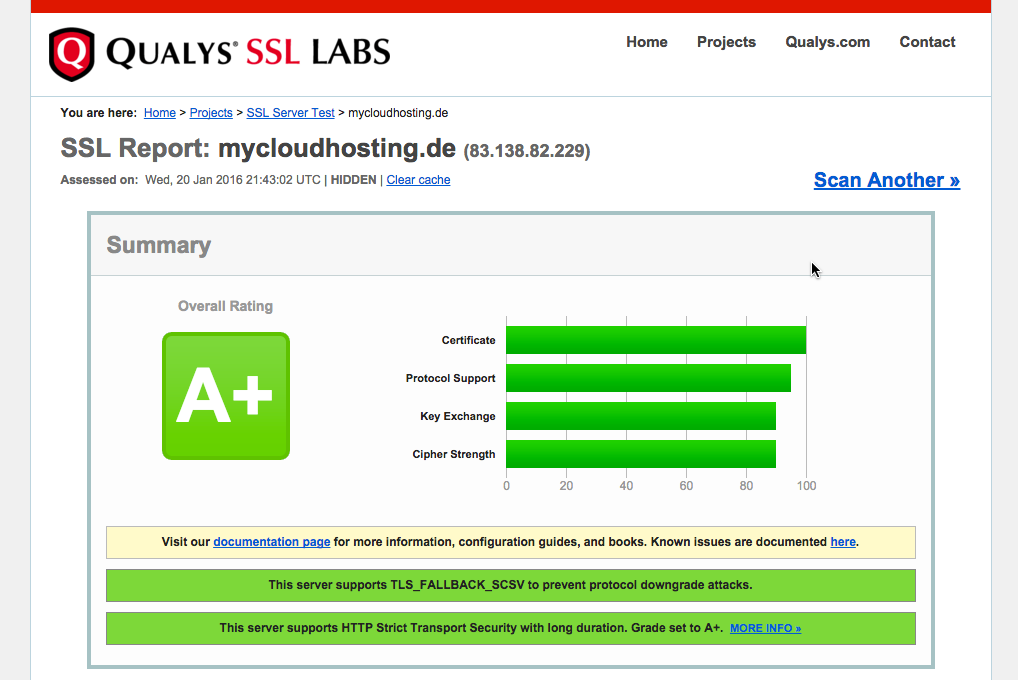The height and width of the screenshot is (680, 1018).
Task: Open the Projects navigation menu item
Action: (x=726, y=42)
